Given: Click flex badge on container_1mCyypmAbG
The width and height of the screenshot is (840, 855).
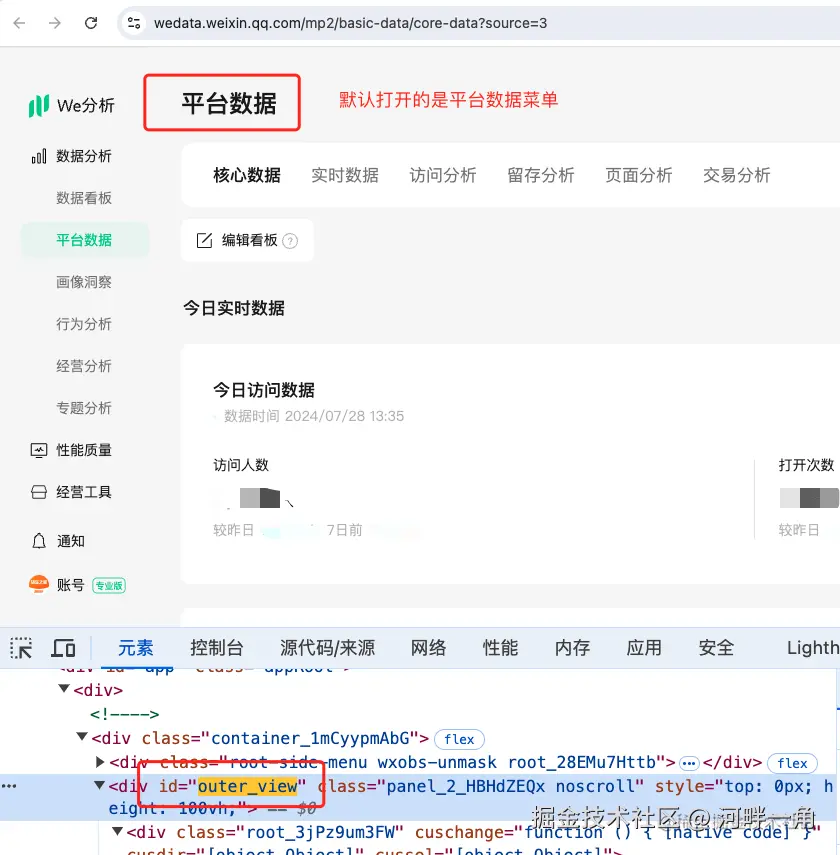Looking at the screenshot, I should click(459, 739).
